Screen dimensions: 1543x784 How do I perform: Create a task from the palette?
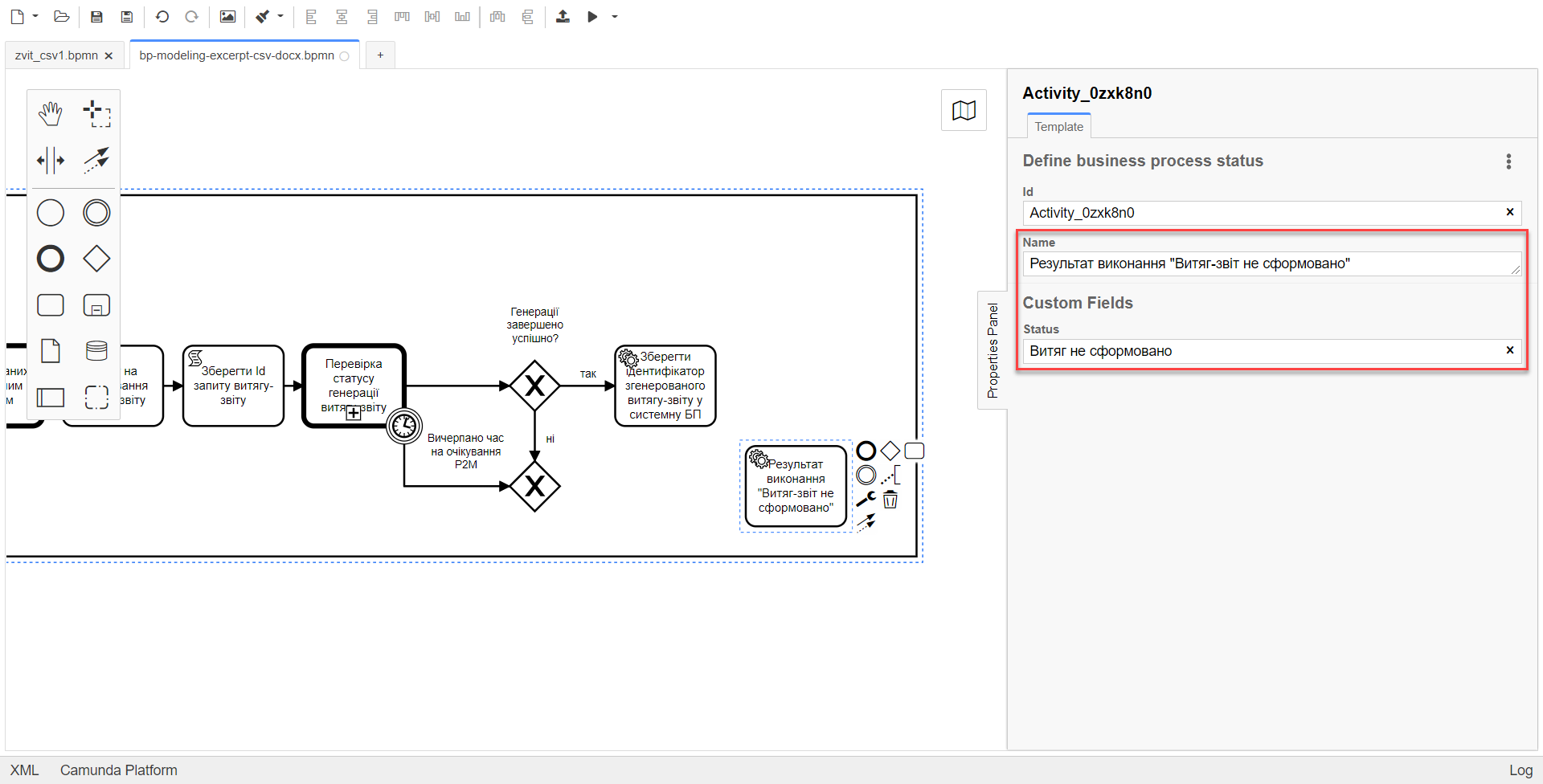click(51, 305)
